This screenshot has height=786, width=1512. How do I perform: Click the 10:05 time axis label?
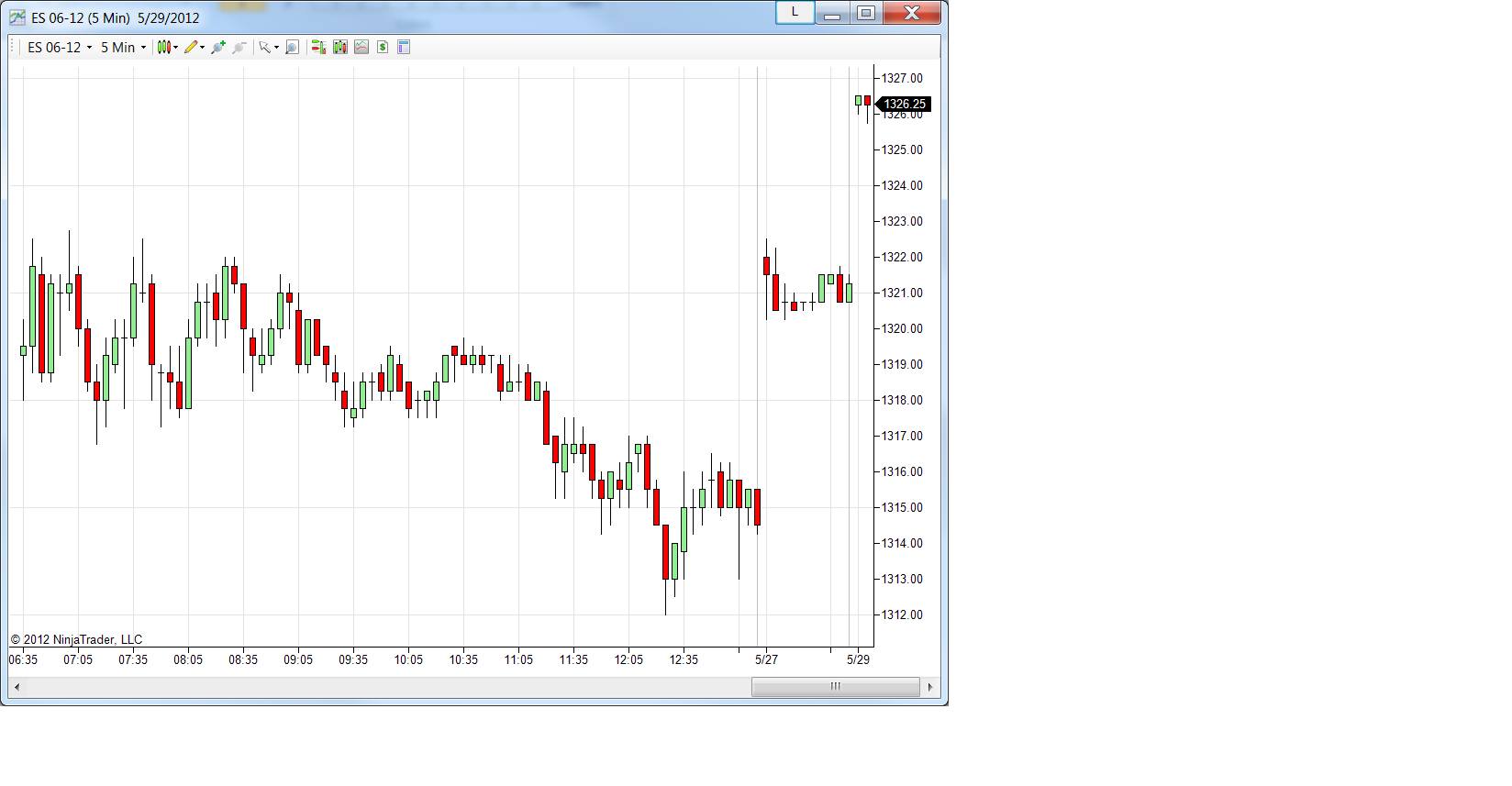click(408, 660)
